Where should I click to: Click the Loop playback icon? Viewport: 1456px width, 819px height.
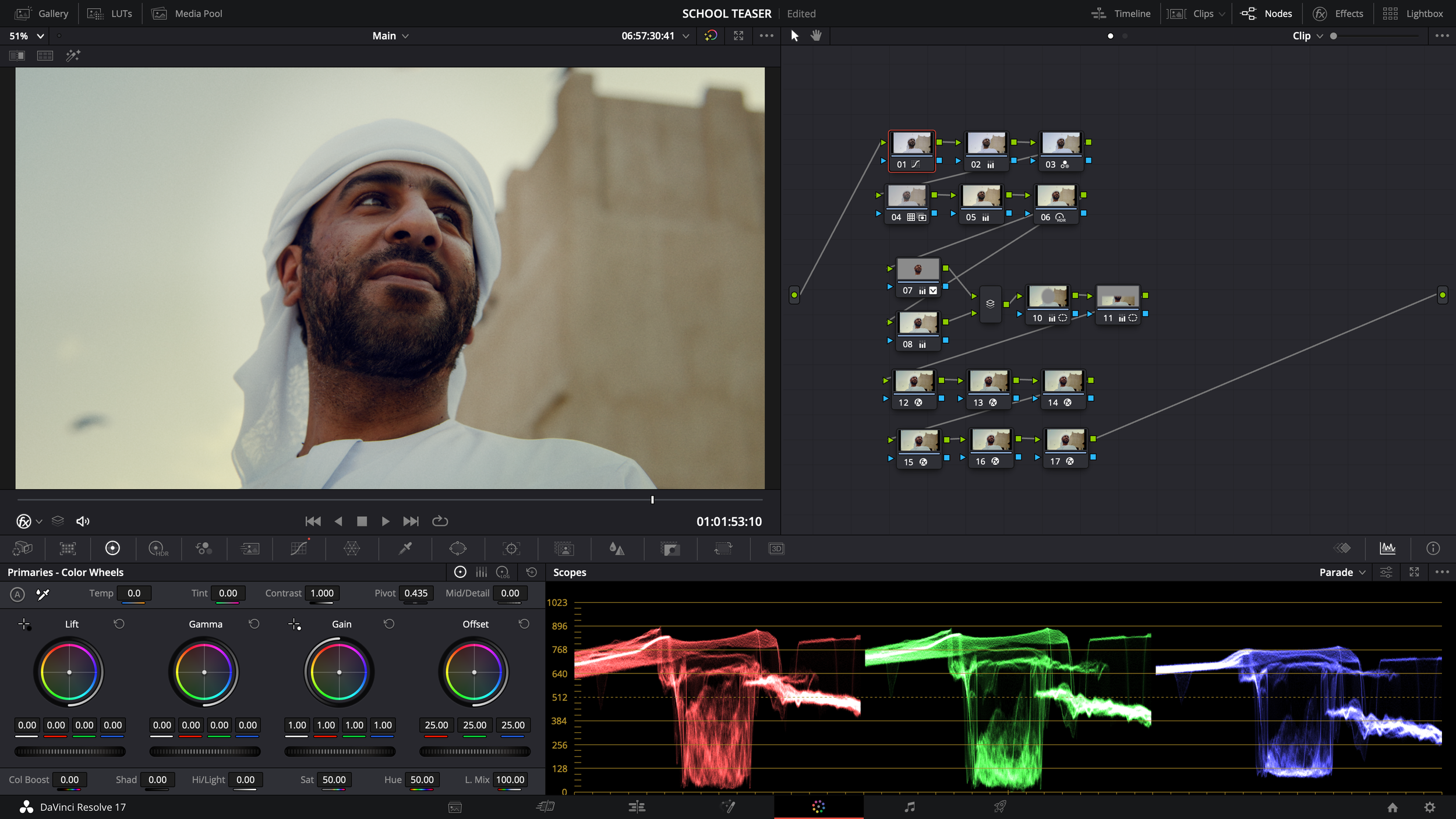click(440, 521)
